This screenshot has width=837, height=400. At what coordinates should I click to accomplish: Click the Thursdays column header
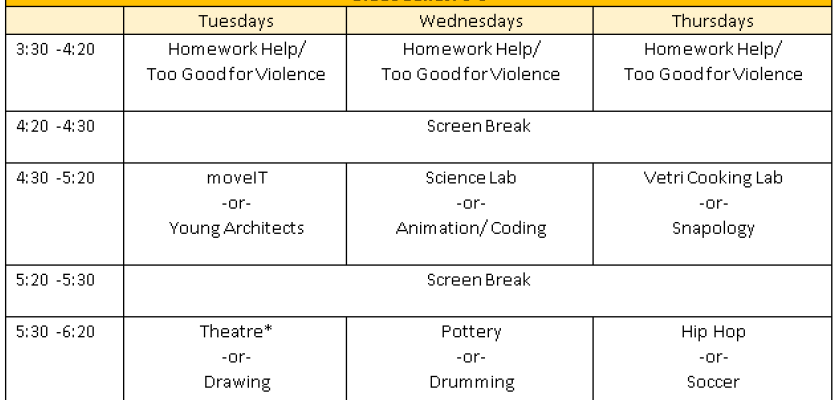[713, 20]
